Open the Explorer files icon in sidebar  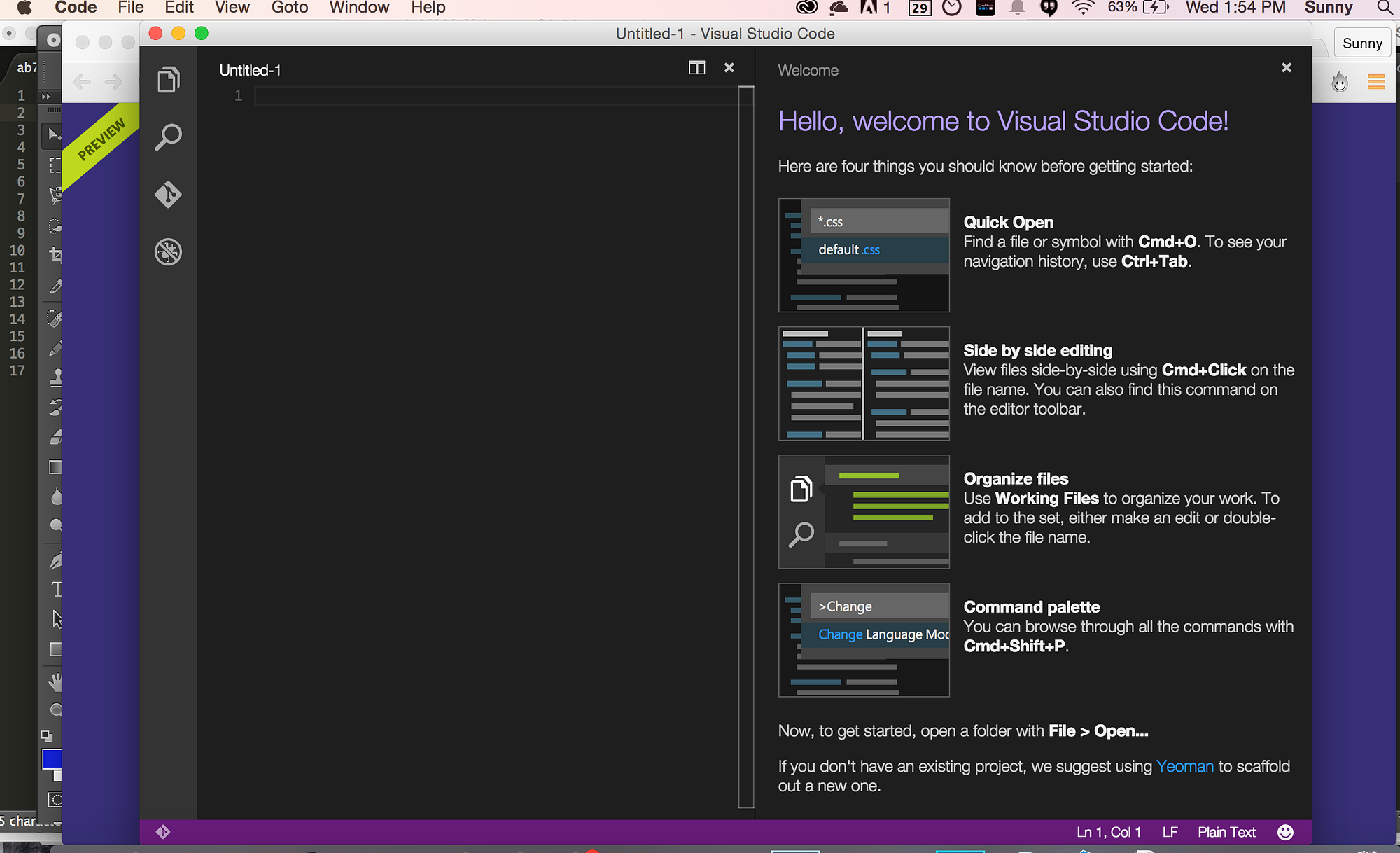(x=168, y=80)
